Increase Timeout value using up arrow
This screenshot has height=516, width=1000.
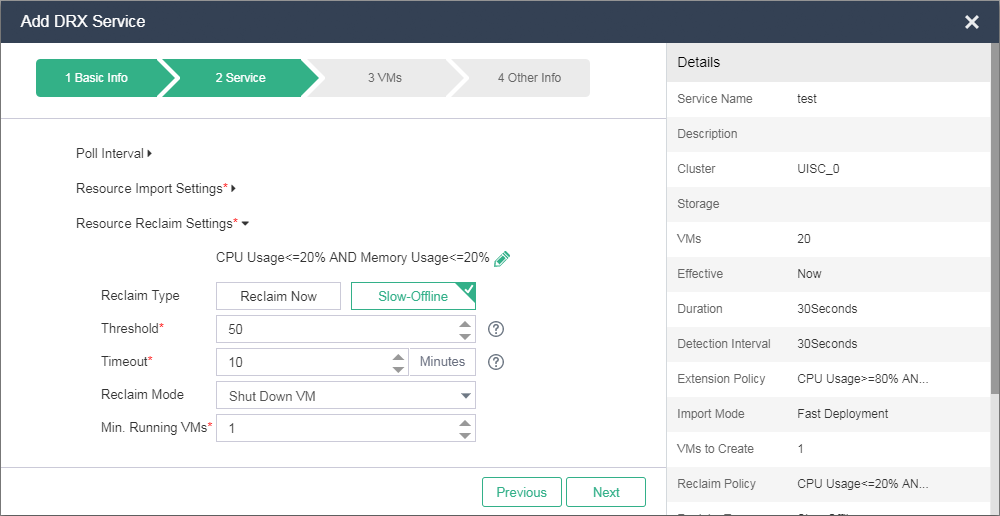point(398,357)
